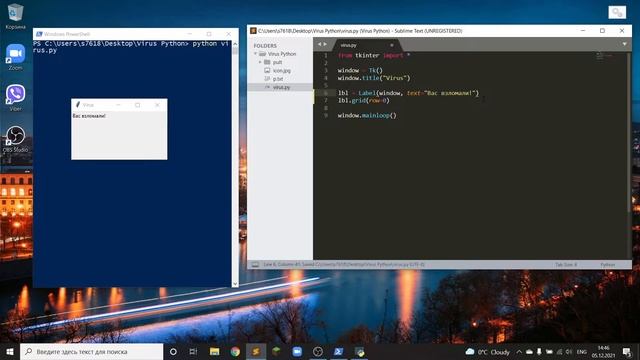This screenshot has width=640, height=360.
Task: Open the taskbar clock and date
Action: [x=604, y=352]
